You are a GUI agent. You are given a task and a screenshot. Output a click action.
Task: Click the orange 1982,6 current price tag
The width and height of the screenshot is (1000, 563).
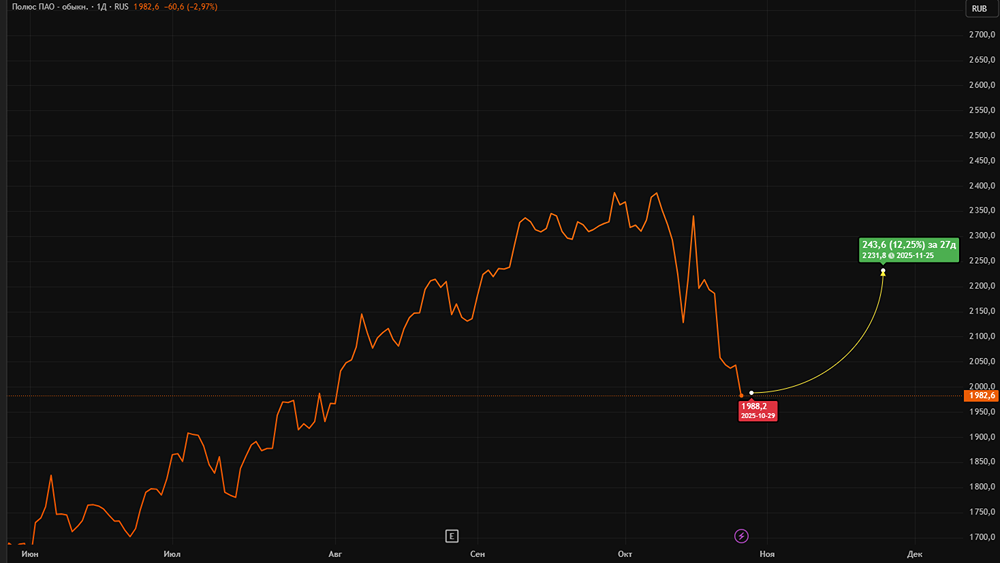click(x=981, y=396)
